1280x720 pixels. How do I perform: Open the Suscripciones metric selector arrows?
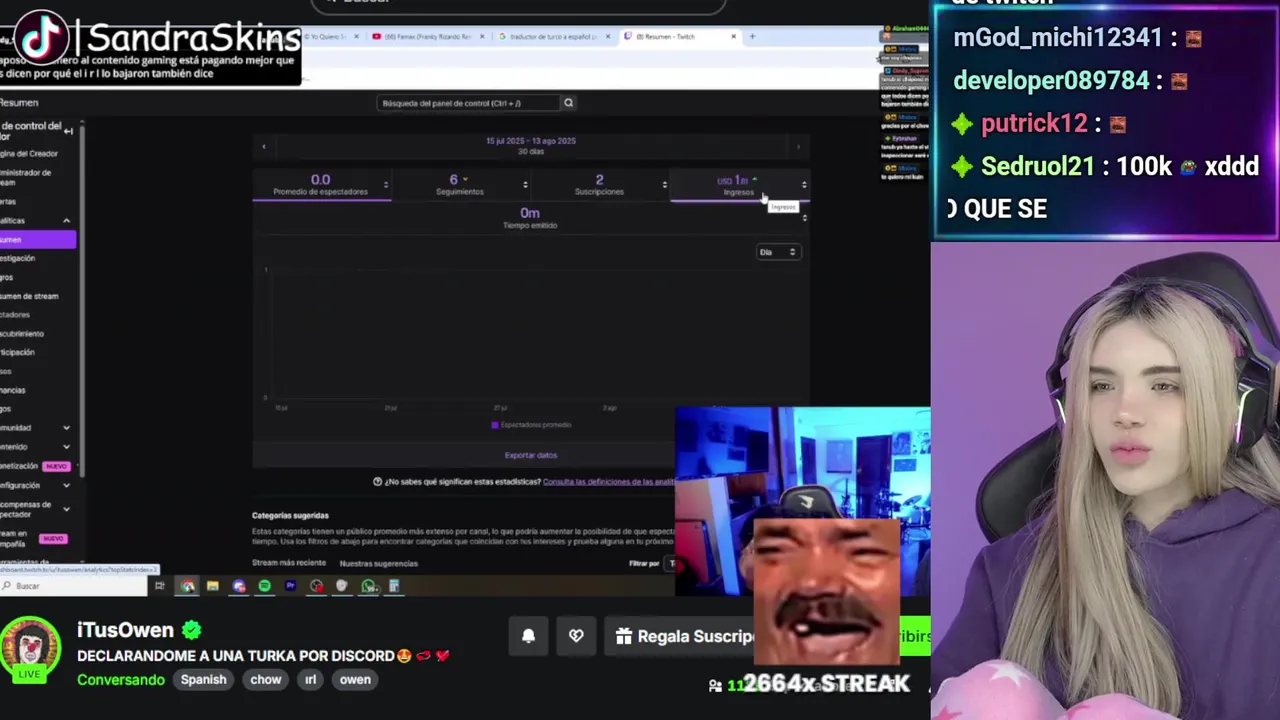tap(664, 185)
